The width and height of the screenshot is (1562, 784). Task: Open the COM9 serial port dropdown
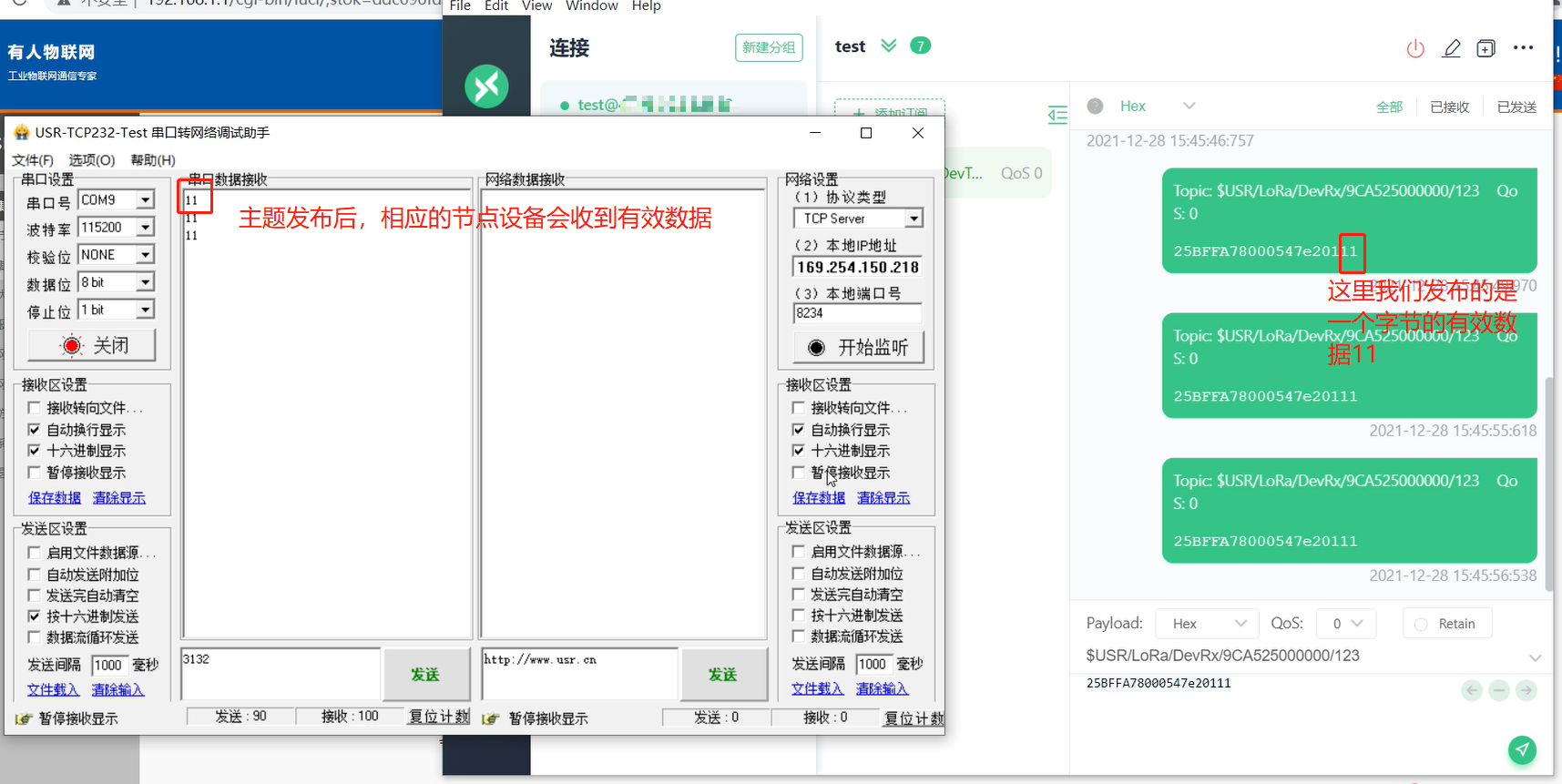click(x=145, y=199)
